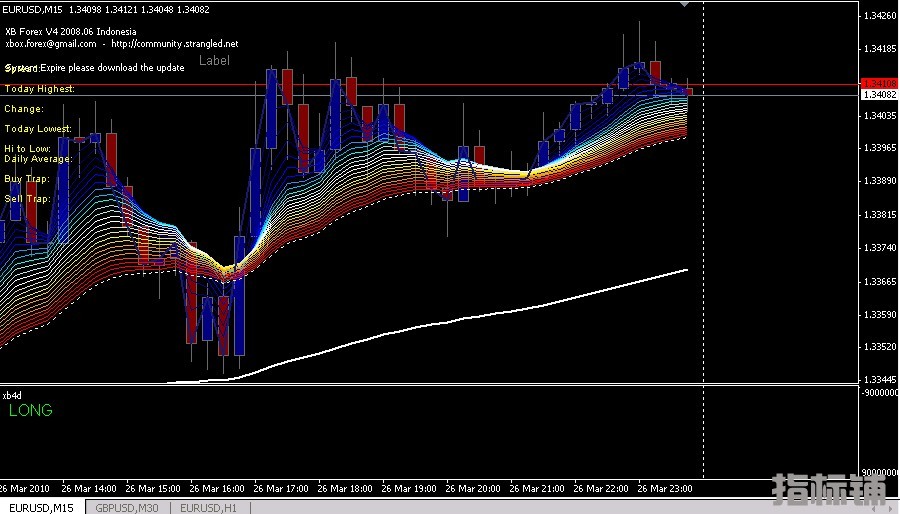Click the "Daily Average:" chart label
Viewport: 900px width, 514px height.
[x=38, y=158]
